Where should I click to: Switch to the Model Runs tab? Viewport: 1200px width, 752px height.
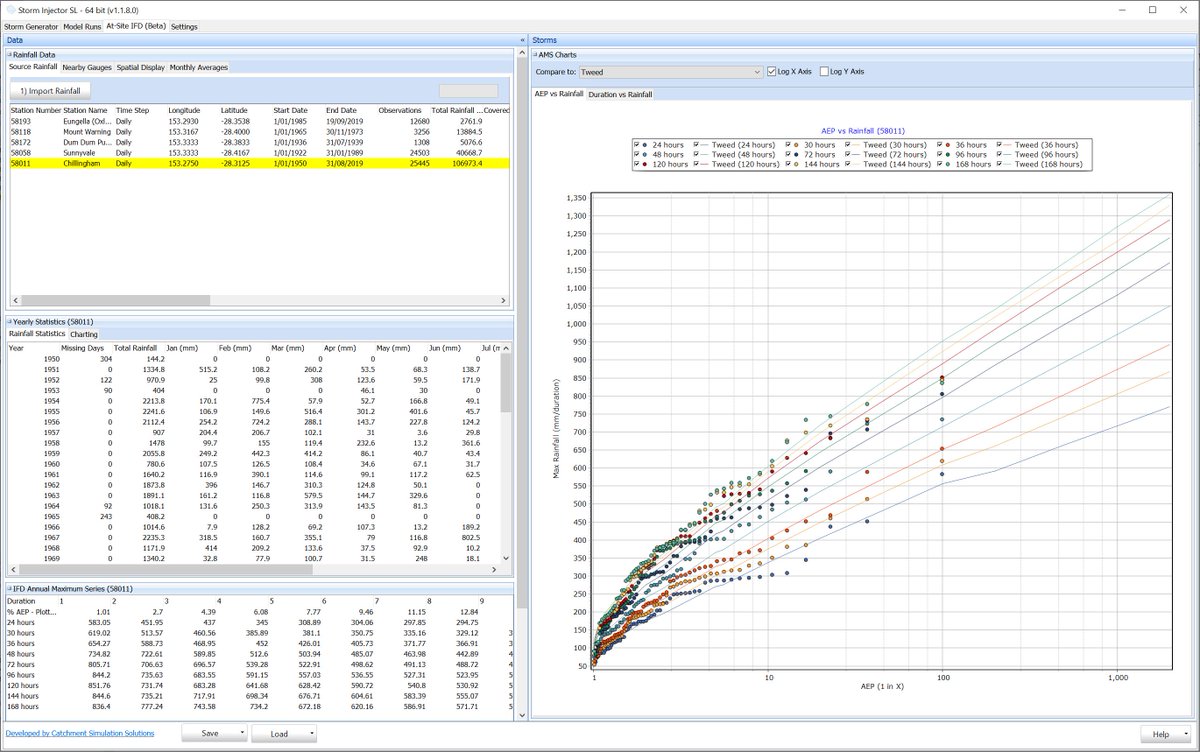click(x=82, y=26)
